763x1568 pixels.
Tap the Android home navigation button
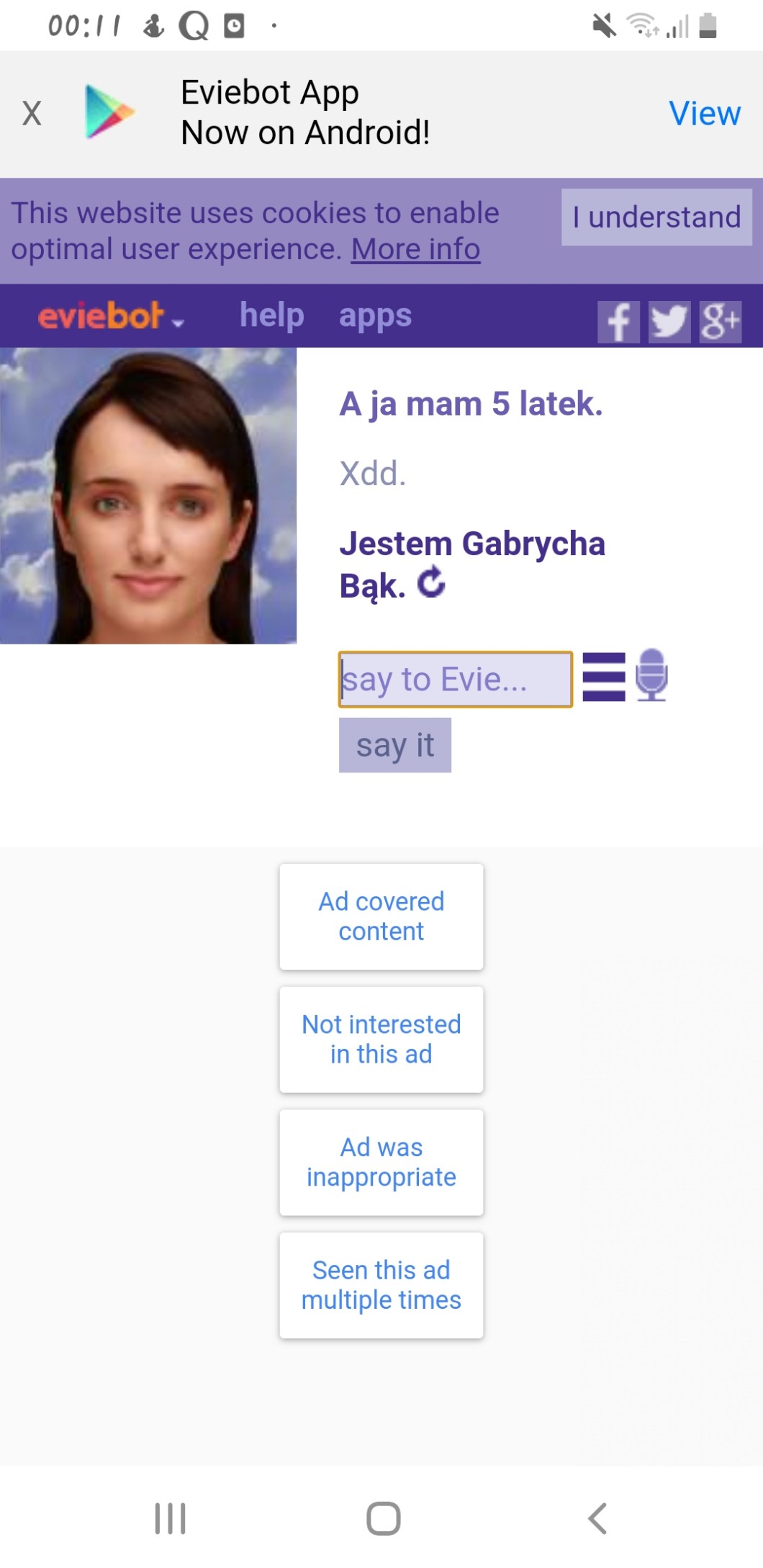[x=383, y=1518]
